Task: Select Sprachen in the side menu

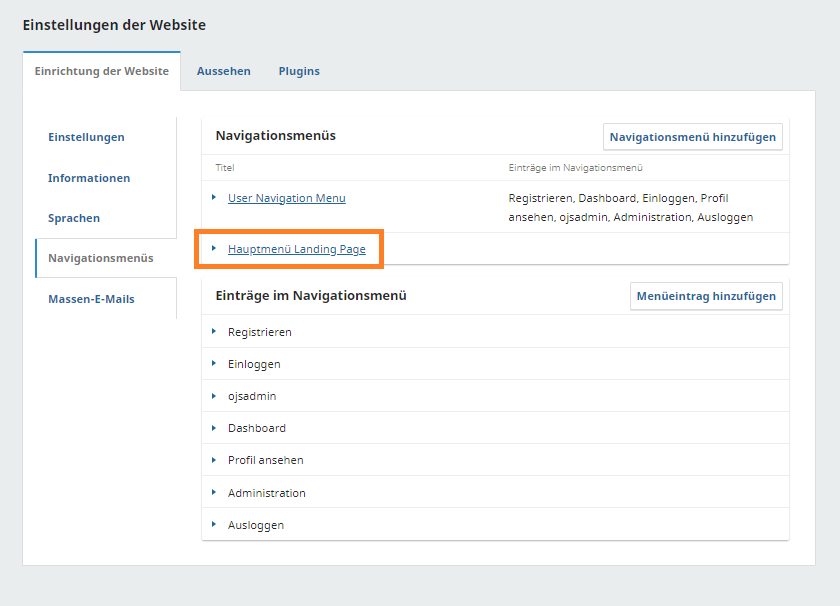Action: (x=74, y=218)
